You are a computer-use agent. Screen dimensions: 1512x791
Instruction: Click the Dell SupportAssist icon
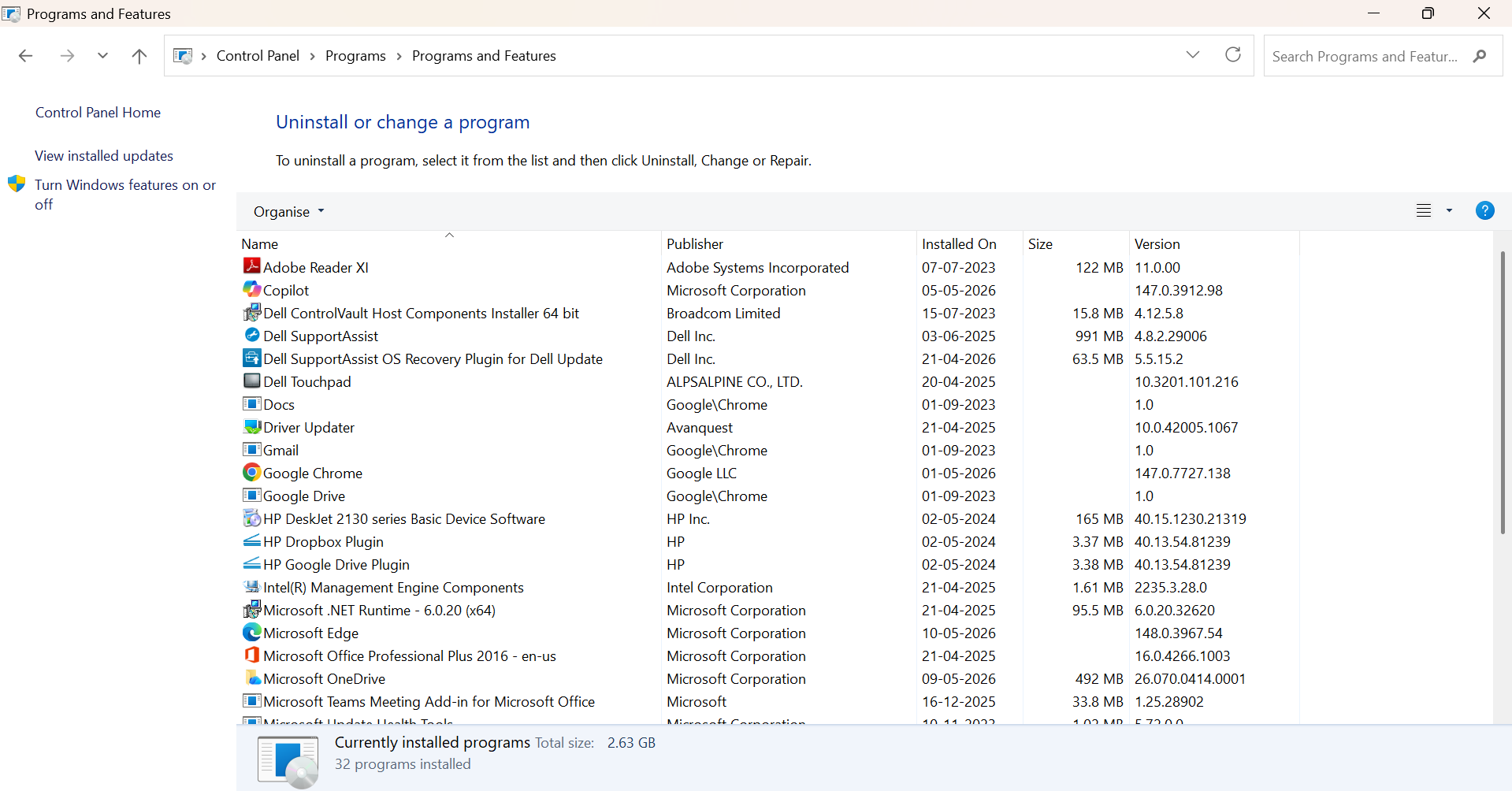point(251,335)
